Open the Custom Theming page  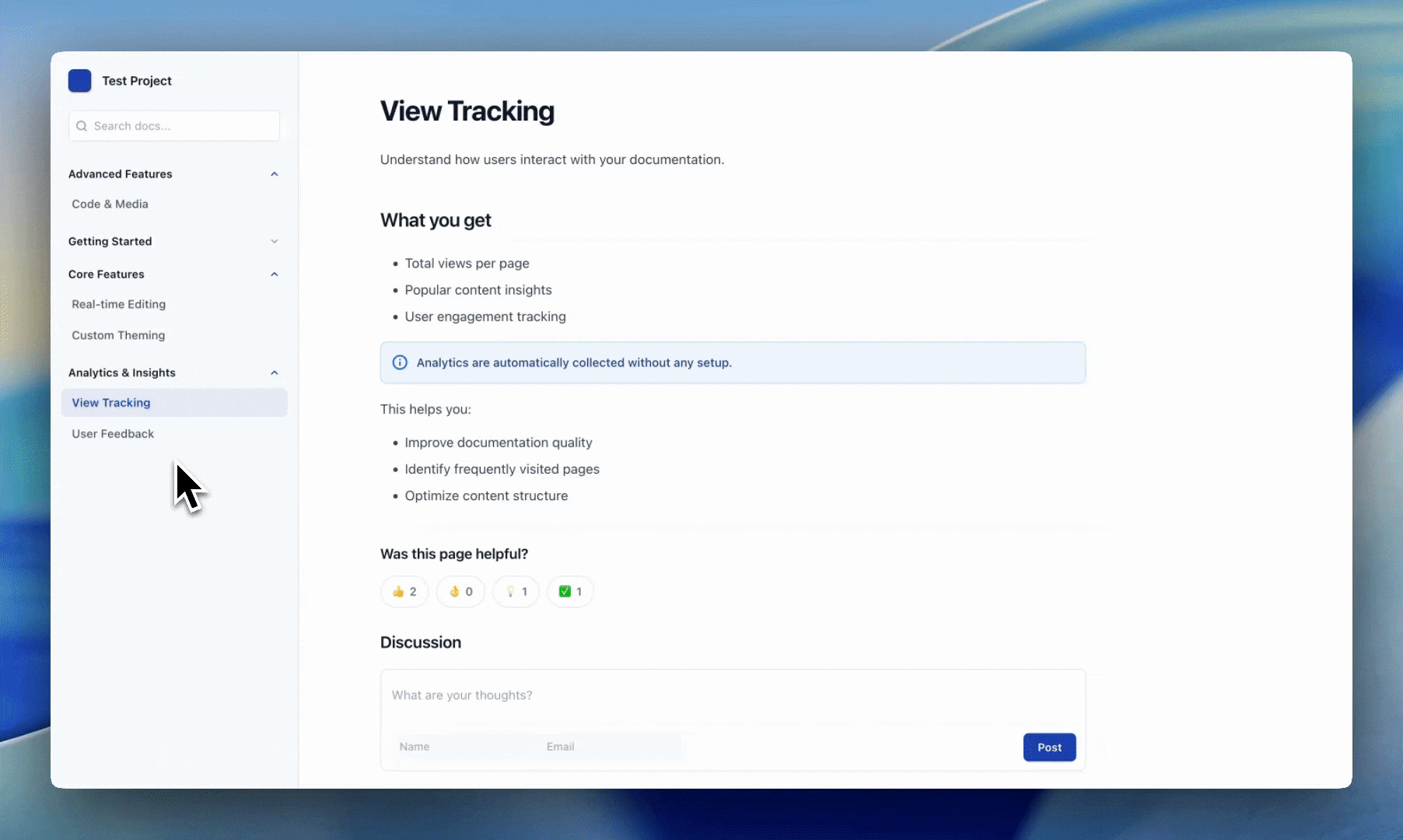coord(118,335)
